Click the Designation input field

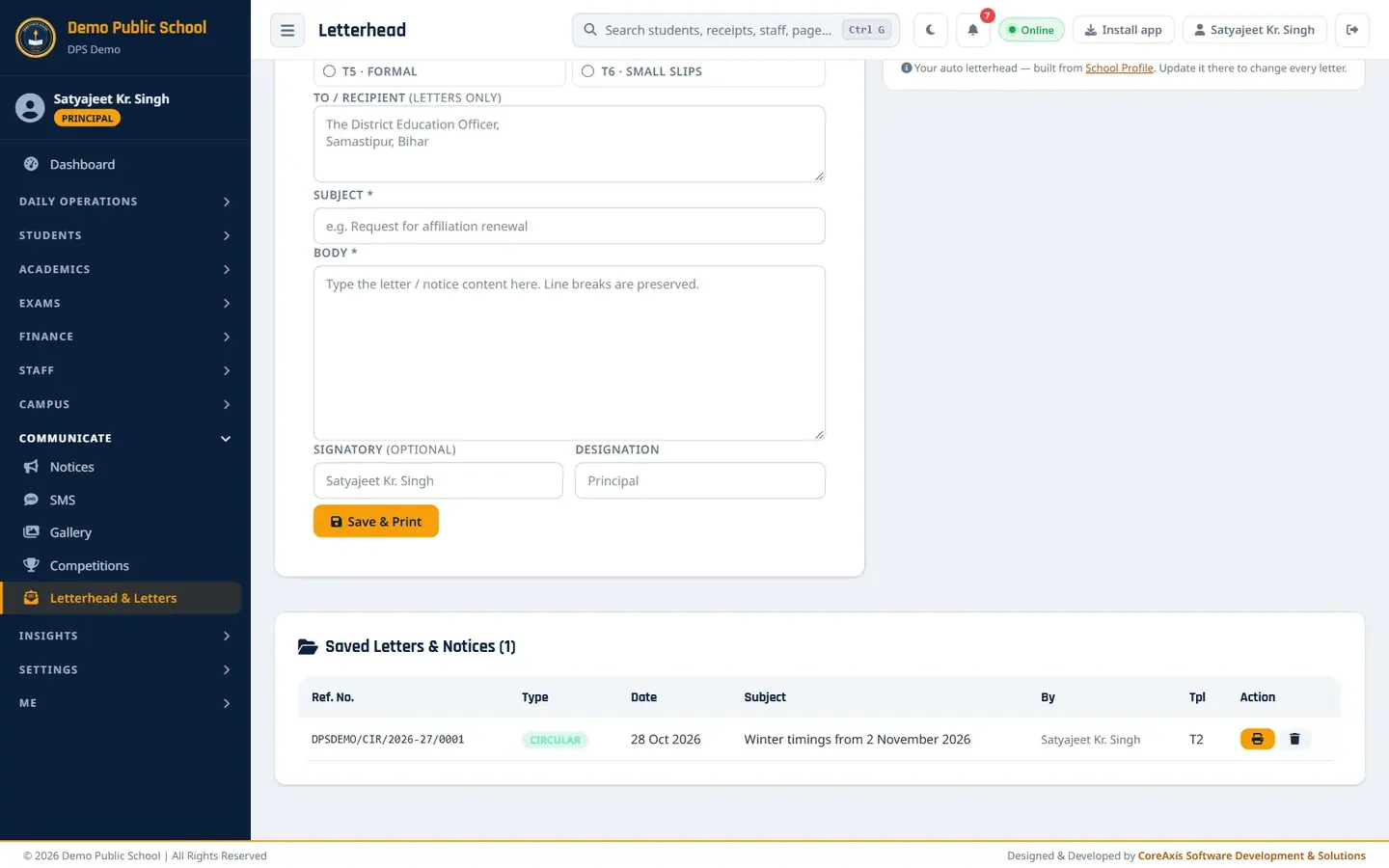(x=700, y=480)
